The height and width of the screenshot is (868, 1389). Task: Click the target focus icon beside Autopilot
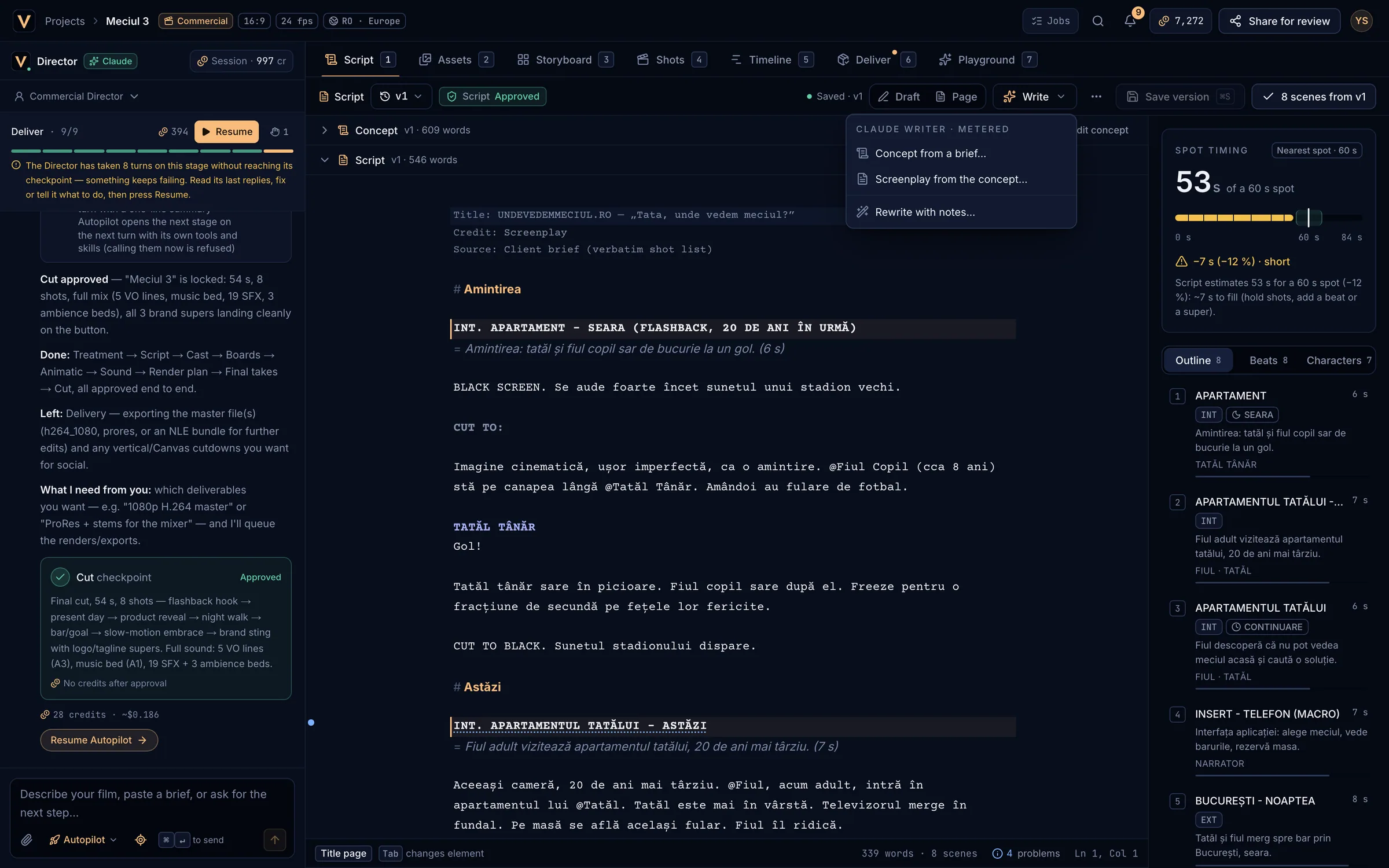(141, 840)
